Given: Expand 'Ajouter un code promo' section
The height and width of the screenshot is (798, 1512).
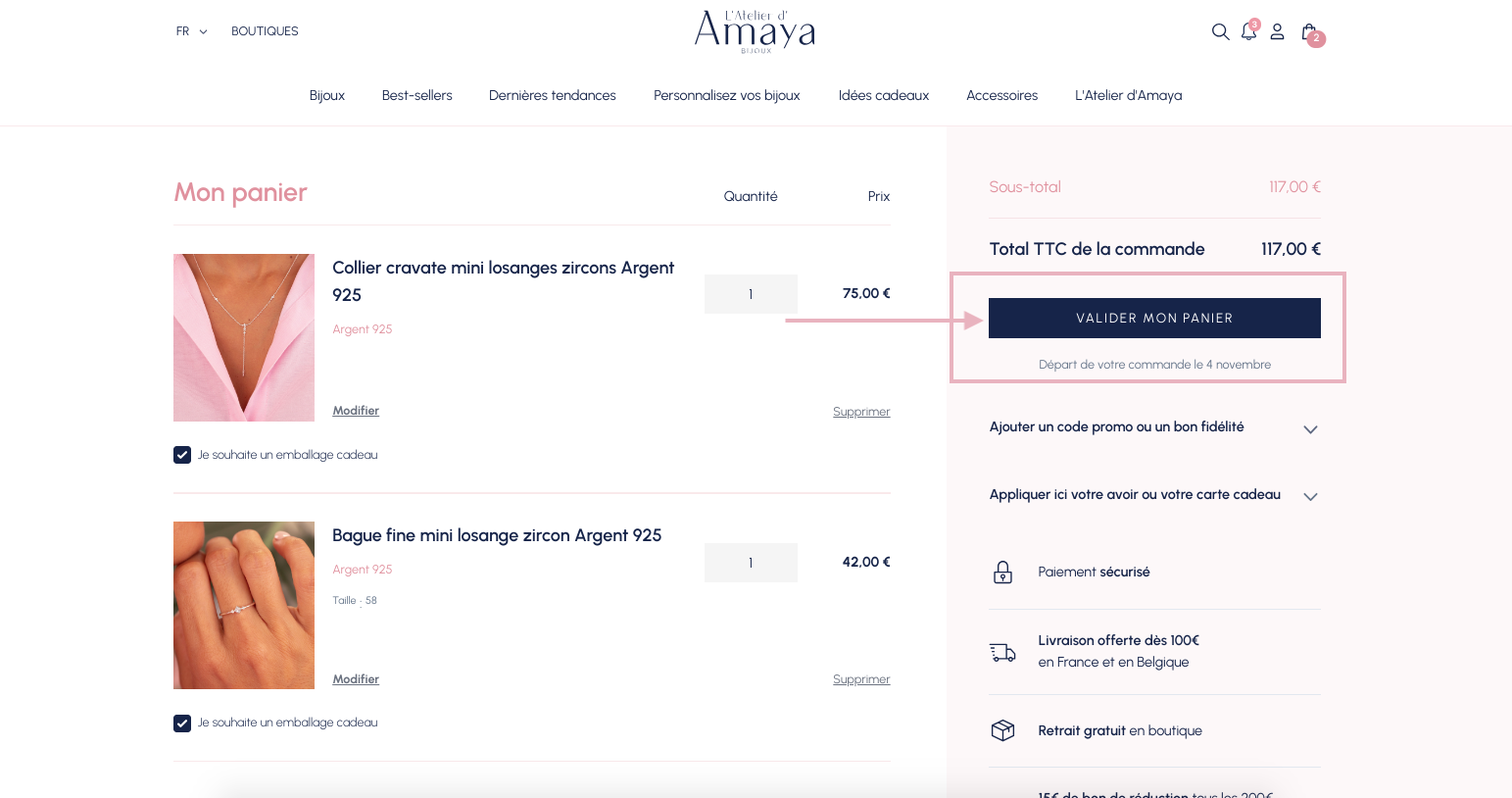Looking at the screenshot, I should click(1310, 429).
